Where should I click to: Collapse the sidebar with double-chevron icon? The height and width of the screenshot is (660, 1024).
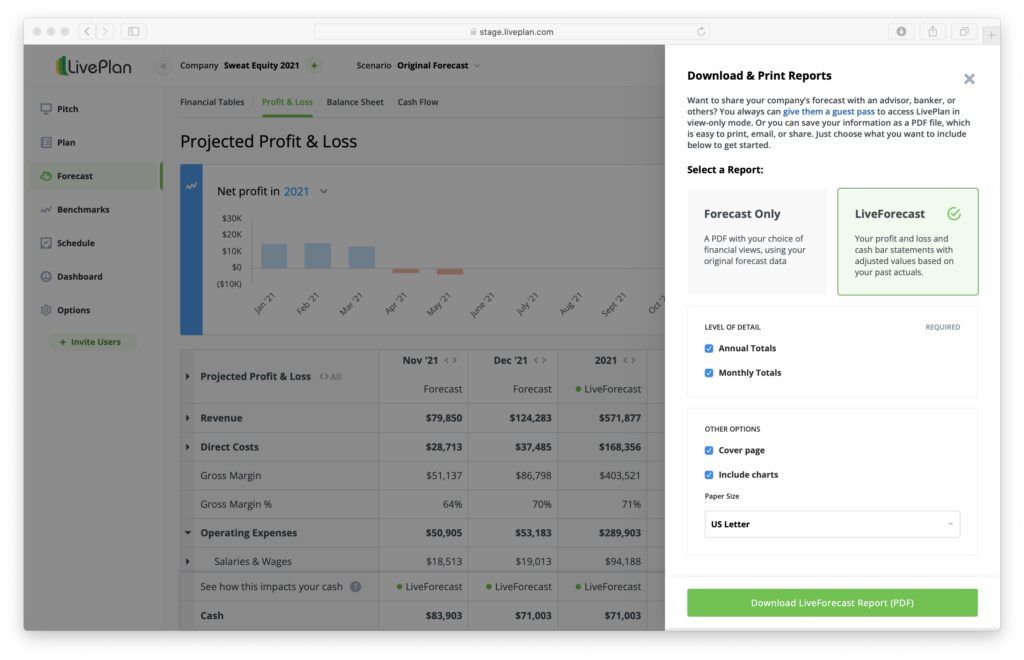point(164,66)
